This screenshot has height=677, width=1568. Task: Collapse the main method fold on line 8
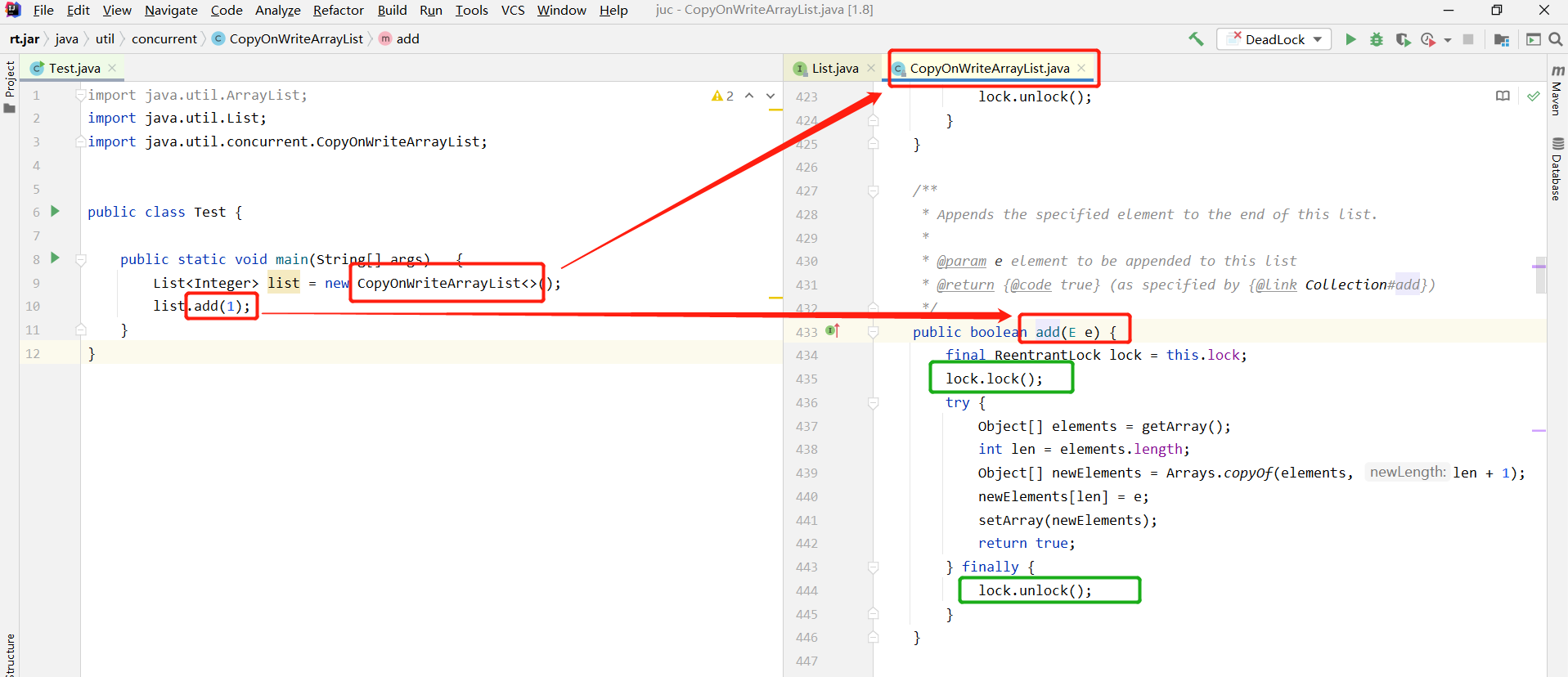[x=80, y=260]
